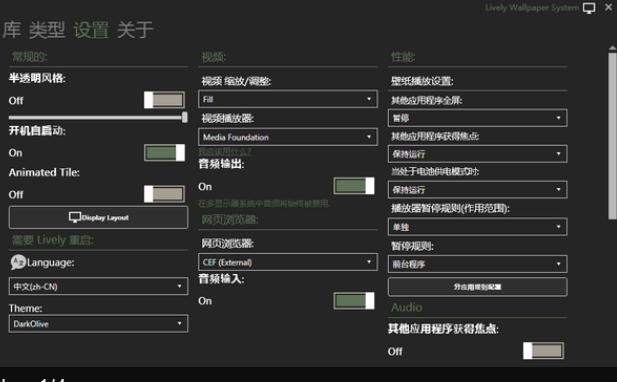This screenshot has width=617, height=382.
Task: Toggle the 音频输入 audio input switch
Action: pyautogui.click(x=354, y=301)
